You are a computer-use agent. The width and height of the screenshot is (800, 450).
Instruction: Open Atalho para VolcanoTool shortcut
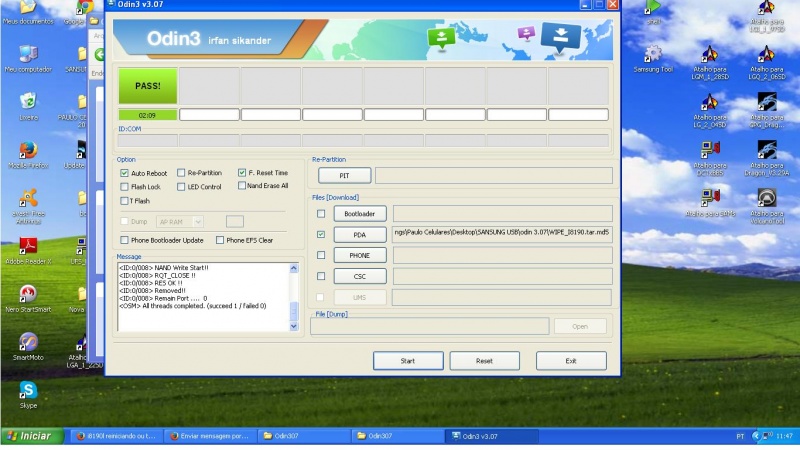pyautogui.click(x=767, y=206)
